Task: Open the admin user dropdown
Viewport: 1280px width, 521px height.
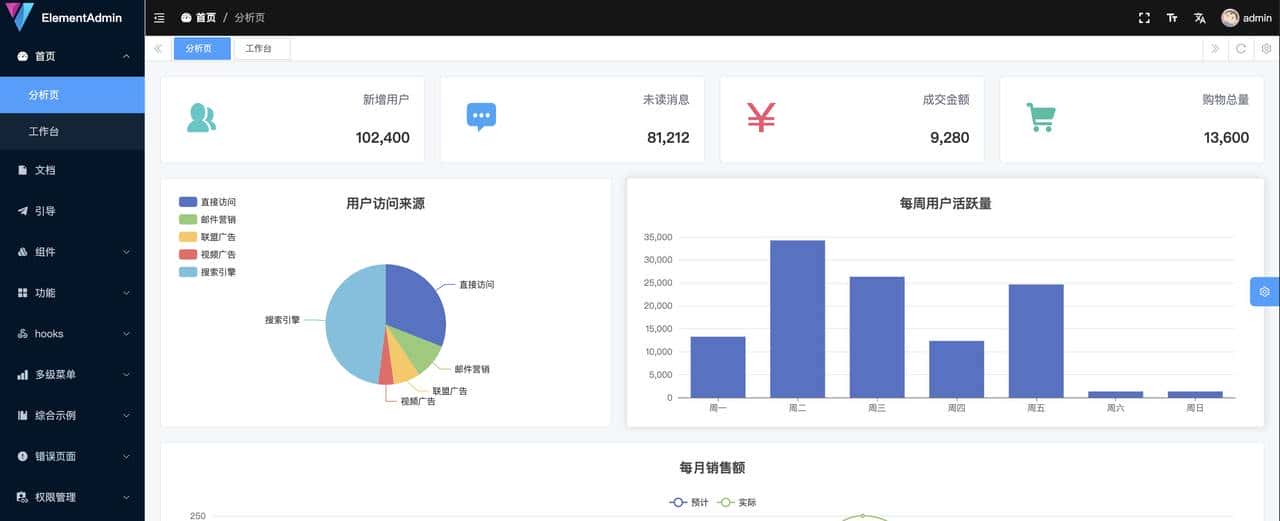Action: pos(1246,18)
